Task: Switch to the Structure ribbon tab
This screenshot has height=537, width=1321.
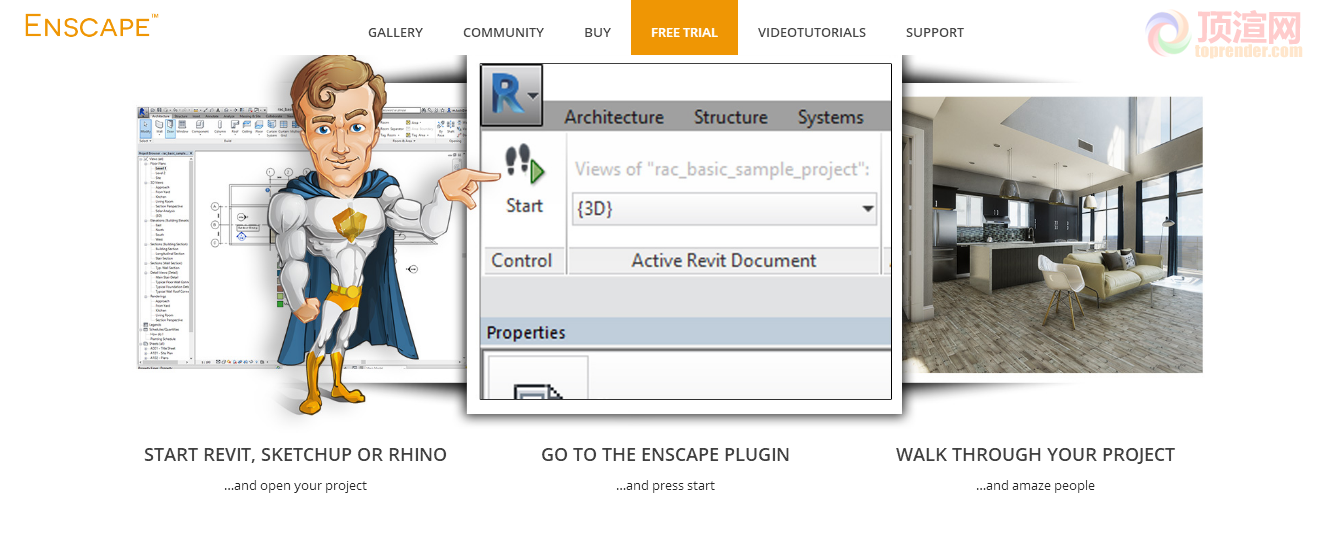Action: (x=731, y=117)
